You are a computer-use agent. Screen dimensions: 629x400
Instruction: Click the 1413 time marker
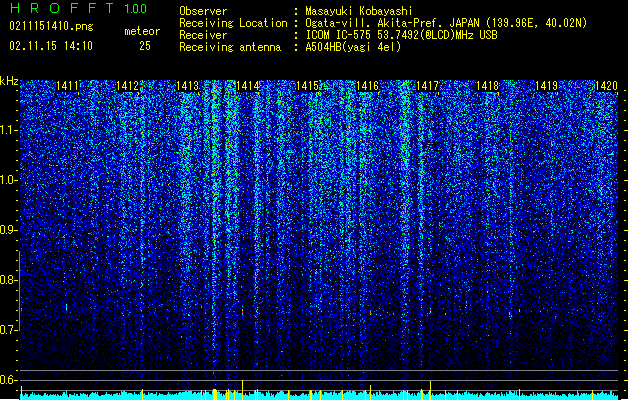click(187, 86)
